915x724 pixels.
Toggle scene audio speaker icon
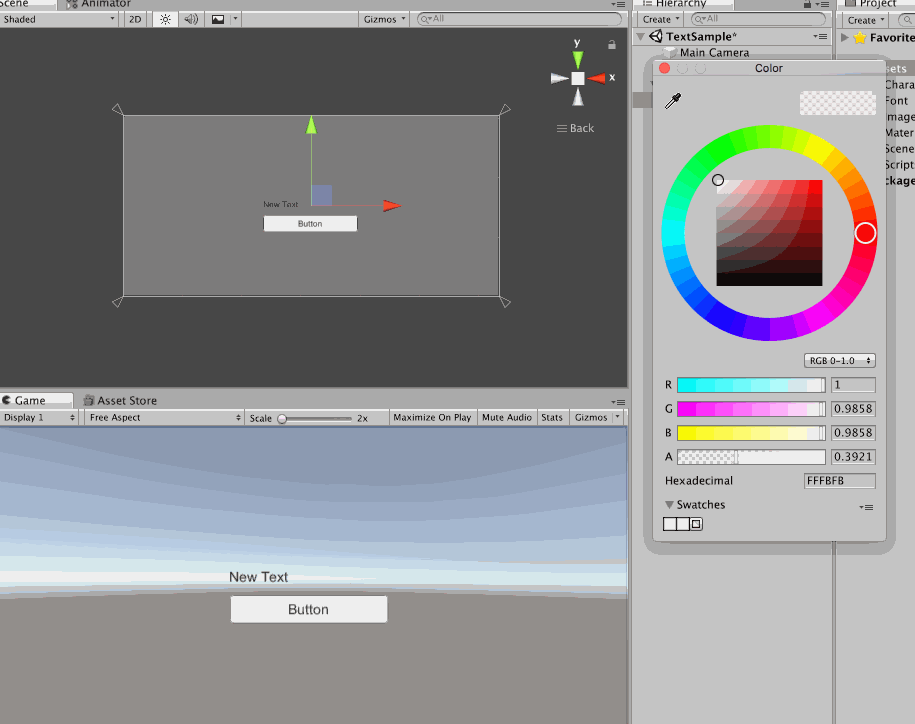click(191, 19)
